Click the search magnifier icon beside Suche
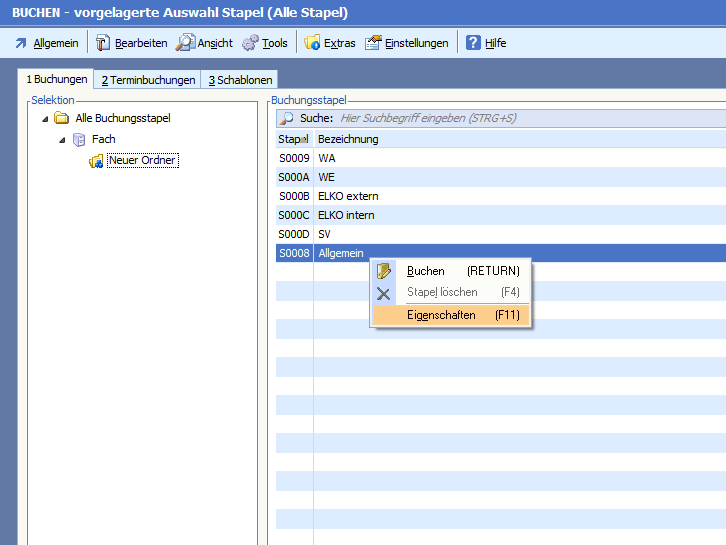Viewport: 726px width, 545px height. pyautogui.click(x=287, y=118)
